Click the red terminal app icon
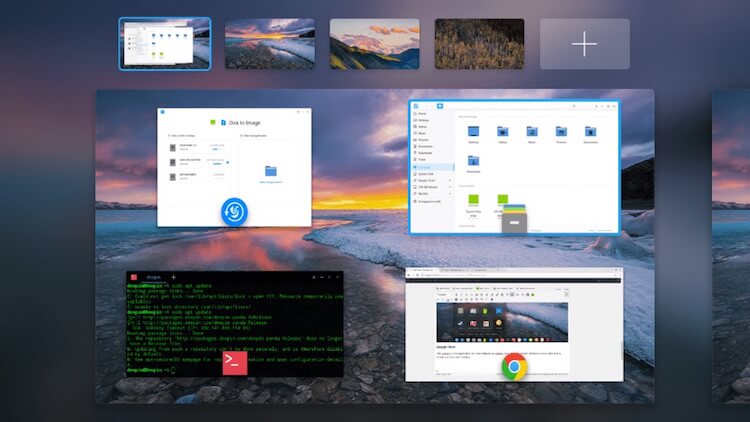The width and height of the screenshot is (750, 422). click(235, 363)
